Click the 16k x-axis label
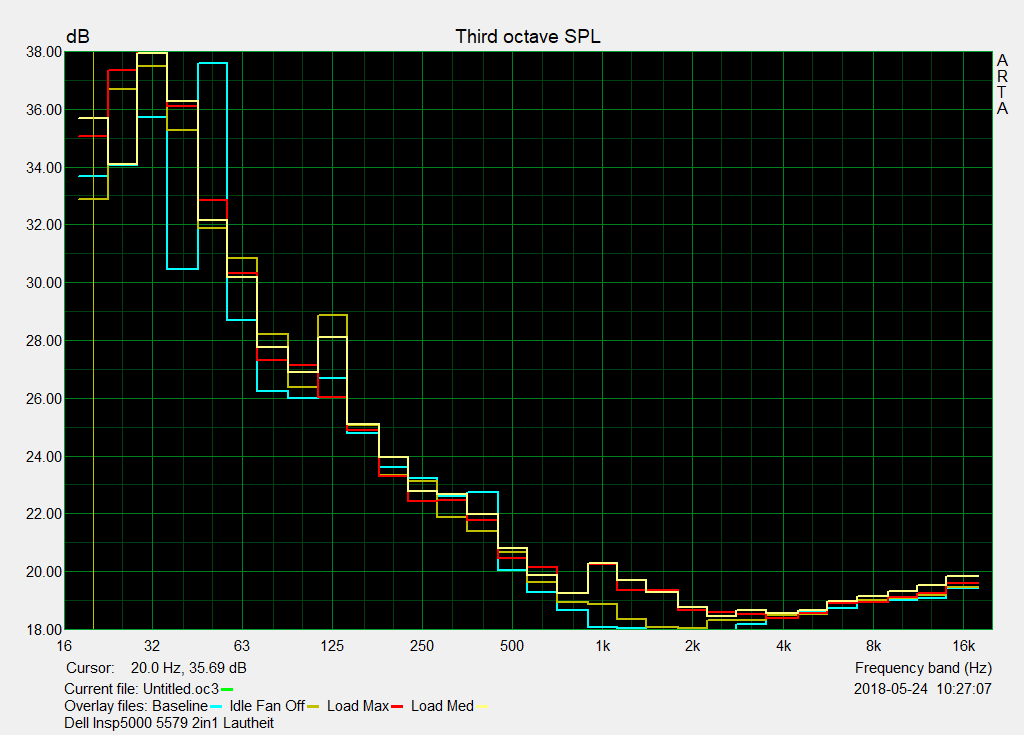The image size is (1024, 735). (963, 646)
